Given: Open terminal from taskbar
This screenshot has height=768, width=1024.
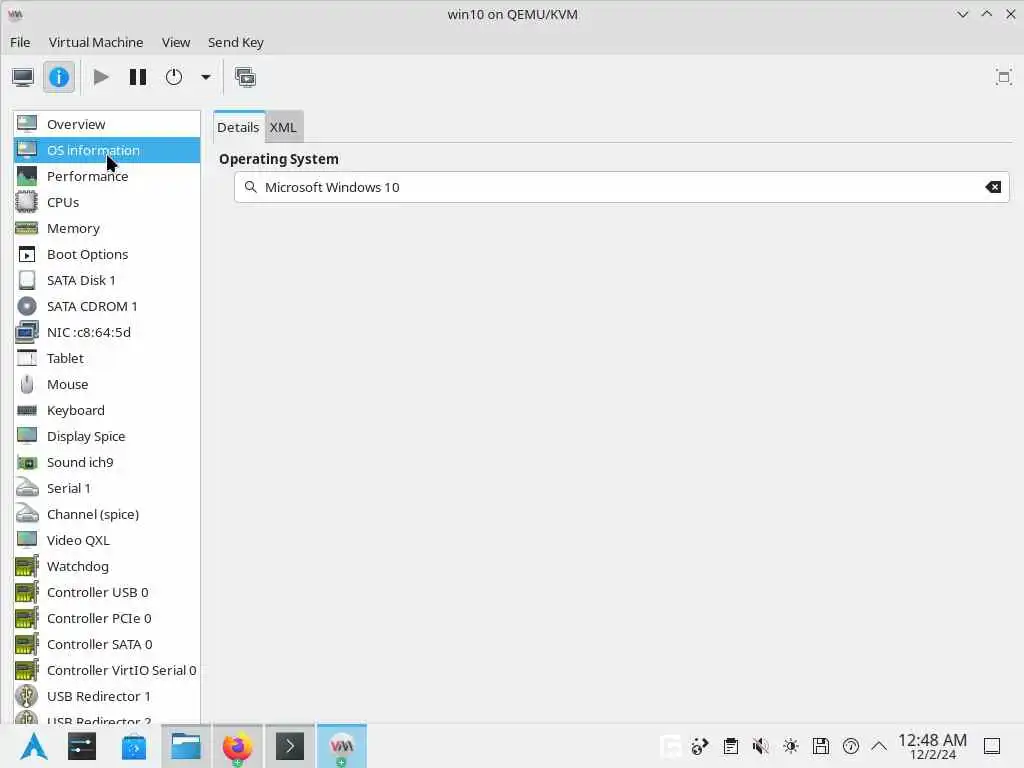Looking at the screenshot, I should 290,746.
